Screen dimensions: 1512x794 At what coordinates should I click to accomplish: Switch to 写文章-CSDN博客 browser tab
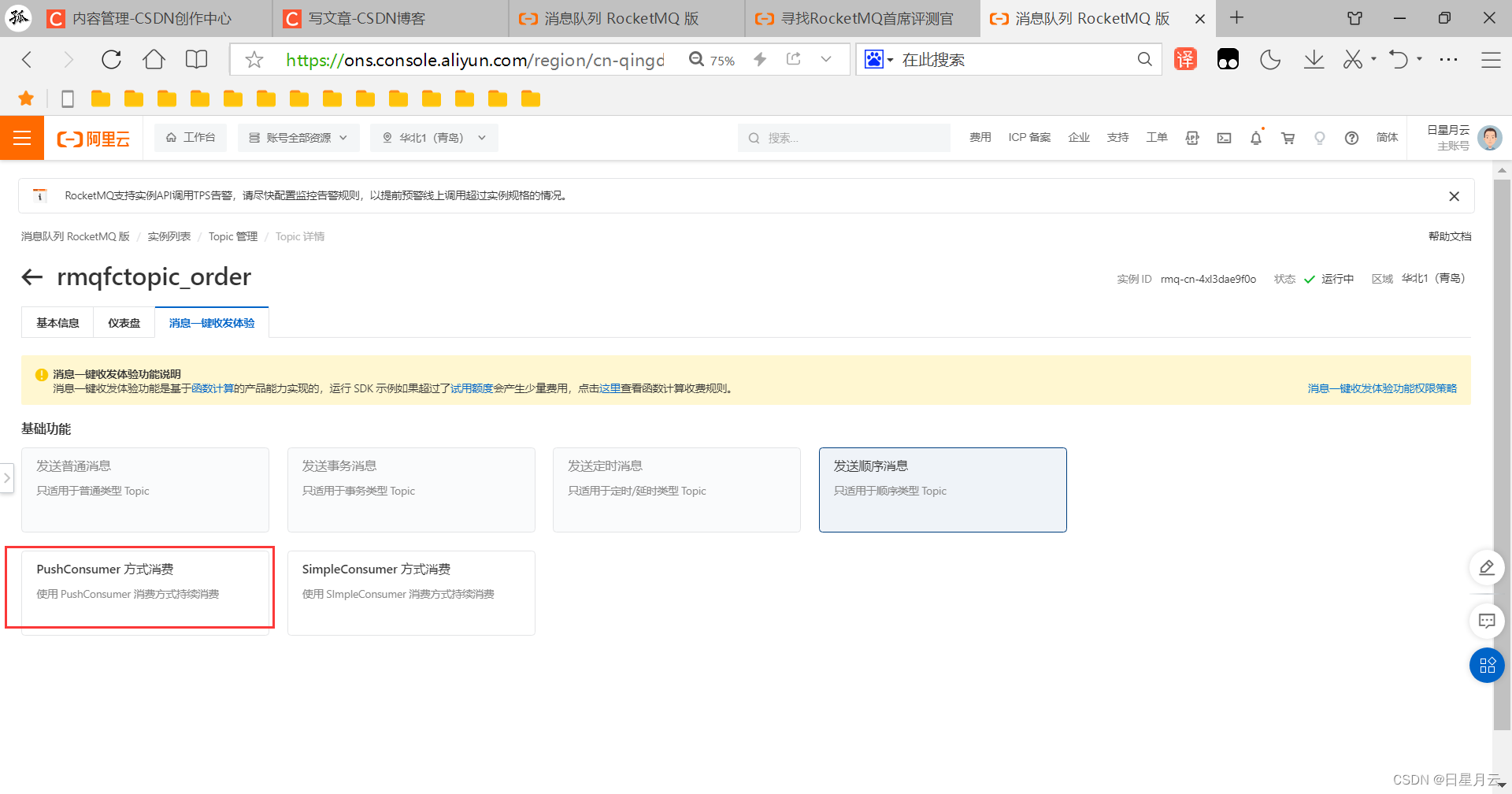(x=391, y=18)
